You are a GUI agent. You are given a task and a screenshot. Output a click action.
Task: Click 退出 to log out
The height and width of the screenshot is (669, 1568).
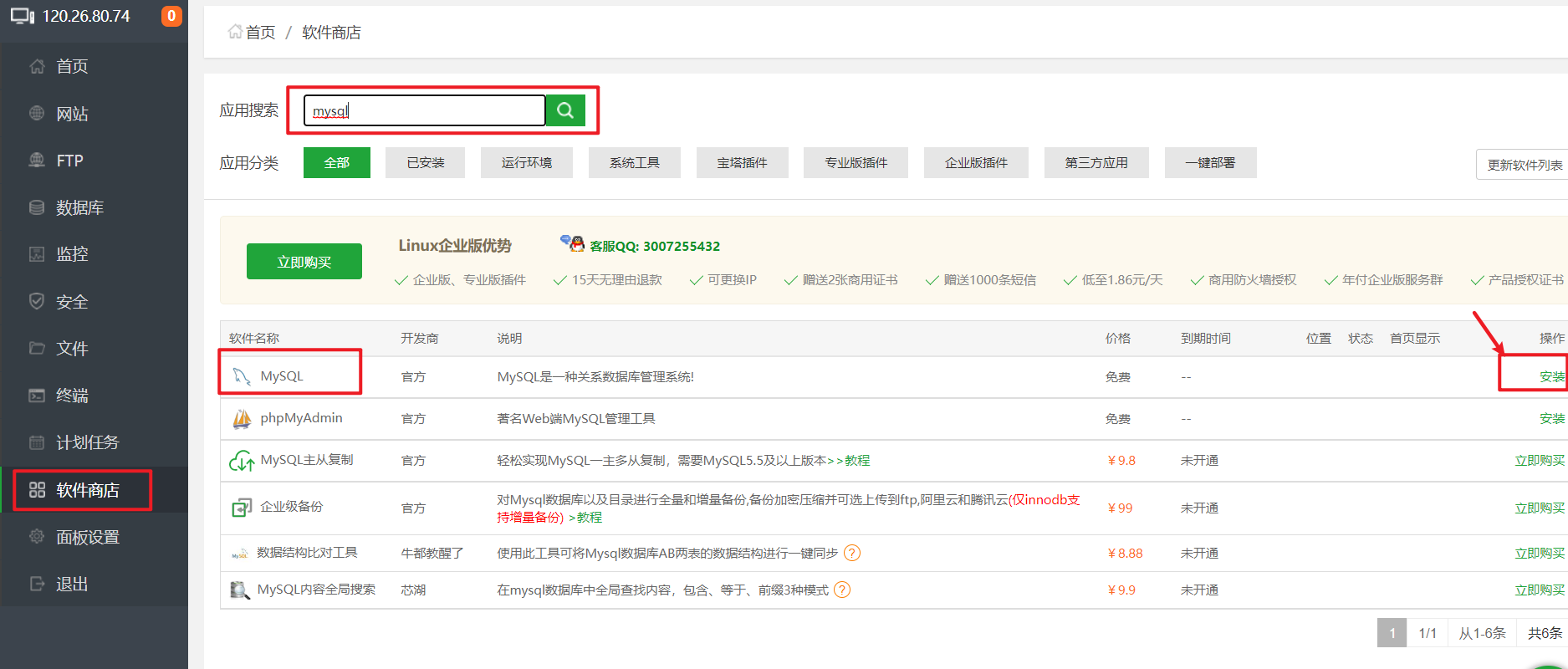tap(94, 585)
